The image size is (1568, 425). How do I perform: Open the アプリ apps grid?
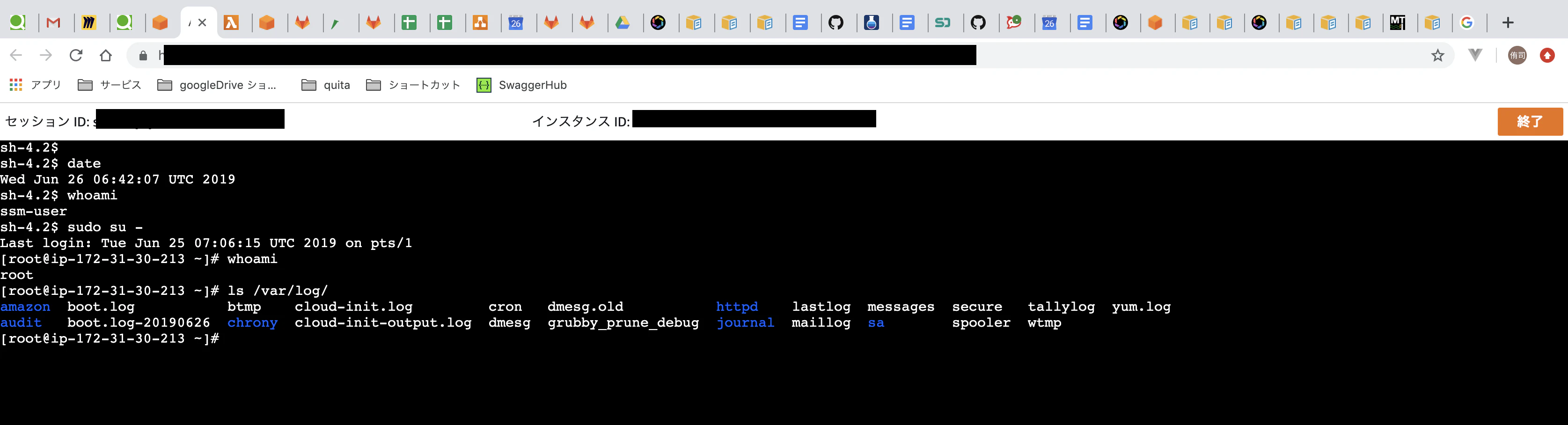point(35,85)
